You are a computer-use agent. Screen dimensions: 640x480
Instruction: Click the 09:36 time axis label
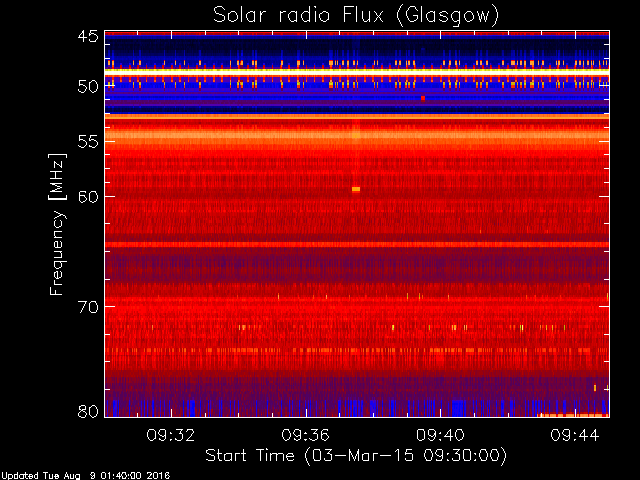tap(305, 435)
